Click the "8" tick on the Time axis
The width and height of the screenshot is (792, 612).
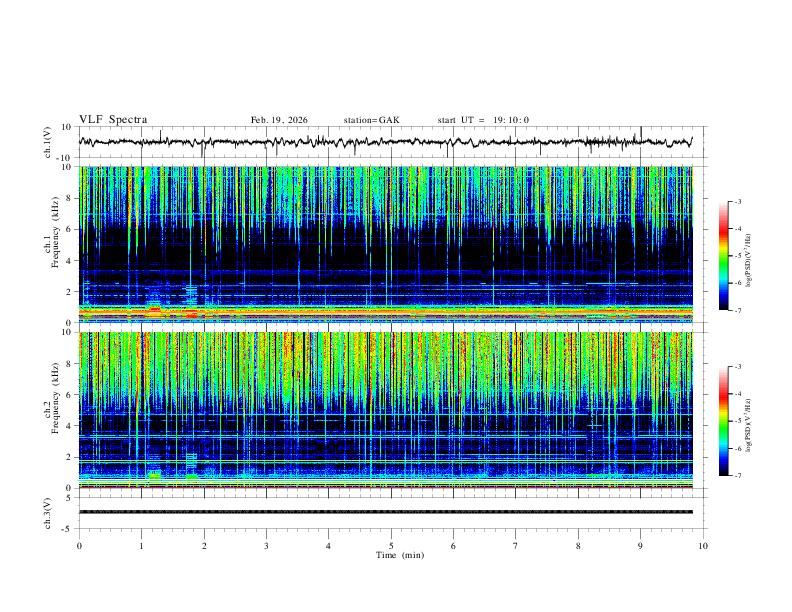click(578, 546)
